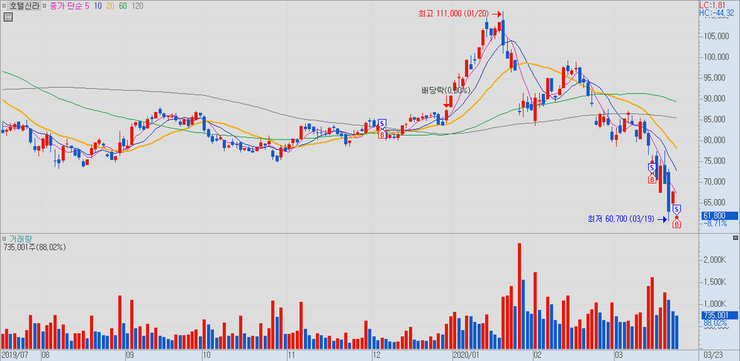The image size is (740, 361).
Task: Click the red down arrow under 배당락
Action: pyautogui.click(x=446, y=101)
